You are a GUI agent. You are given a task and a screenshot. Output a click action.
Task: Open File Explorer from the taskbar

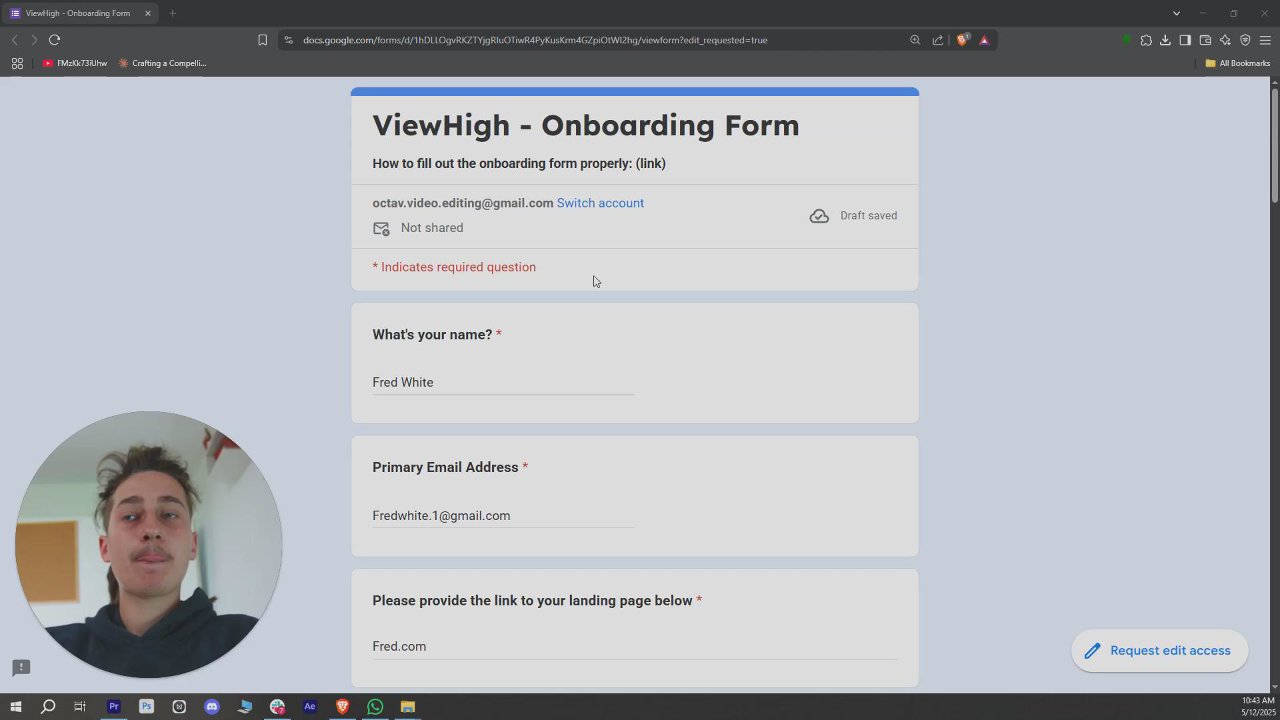coord(408,707)
